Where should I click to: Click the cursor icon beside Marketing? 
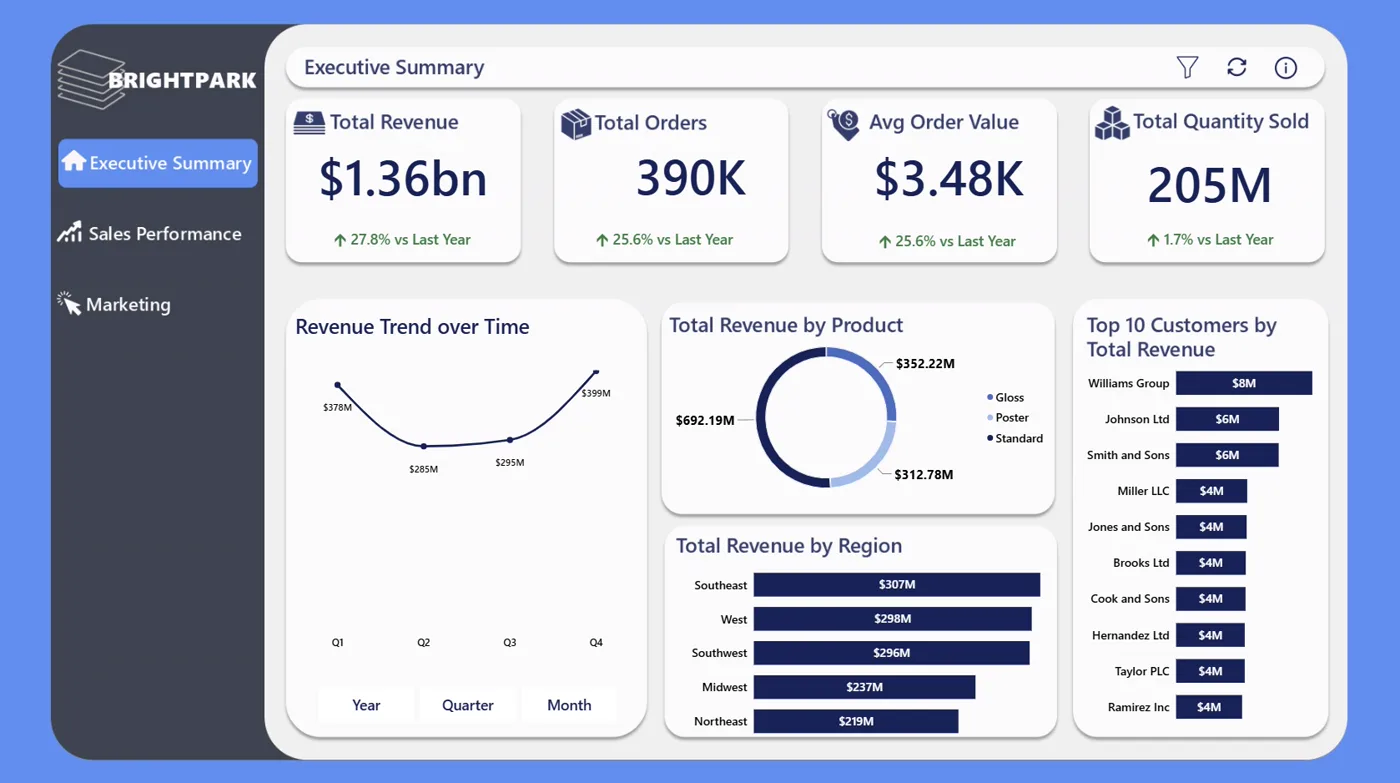coord(69,303)
